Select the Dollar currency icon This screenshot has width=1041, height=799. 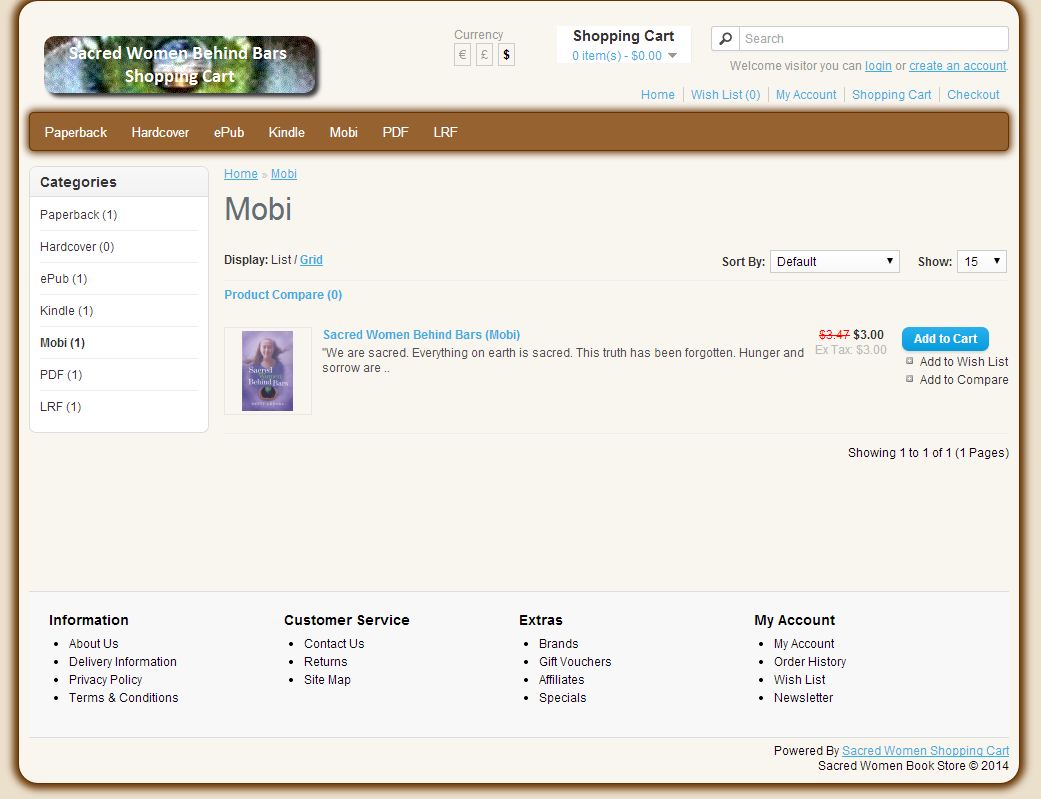[506, 55]
